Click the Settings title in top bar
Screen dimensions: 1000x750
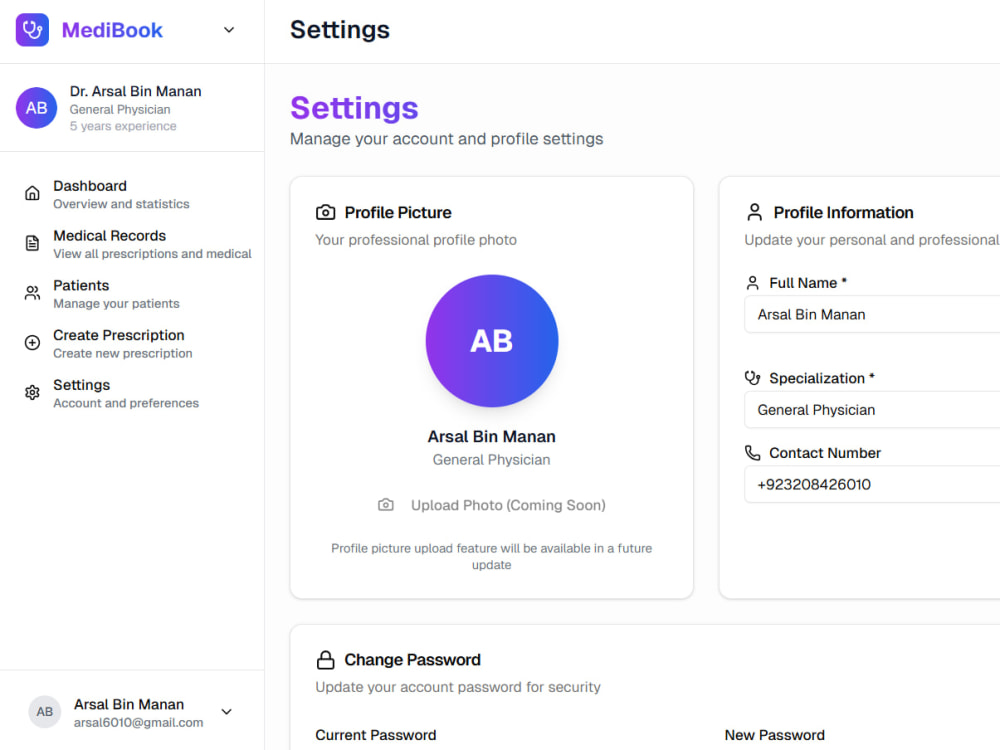coord(340,30)
